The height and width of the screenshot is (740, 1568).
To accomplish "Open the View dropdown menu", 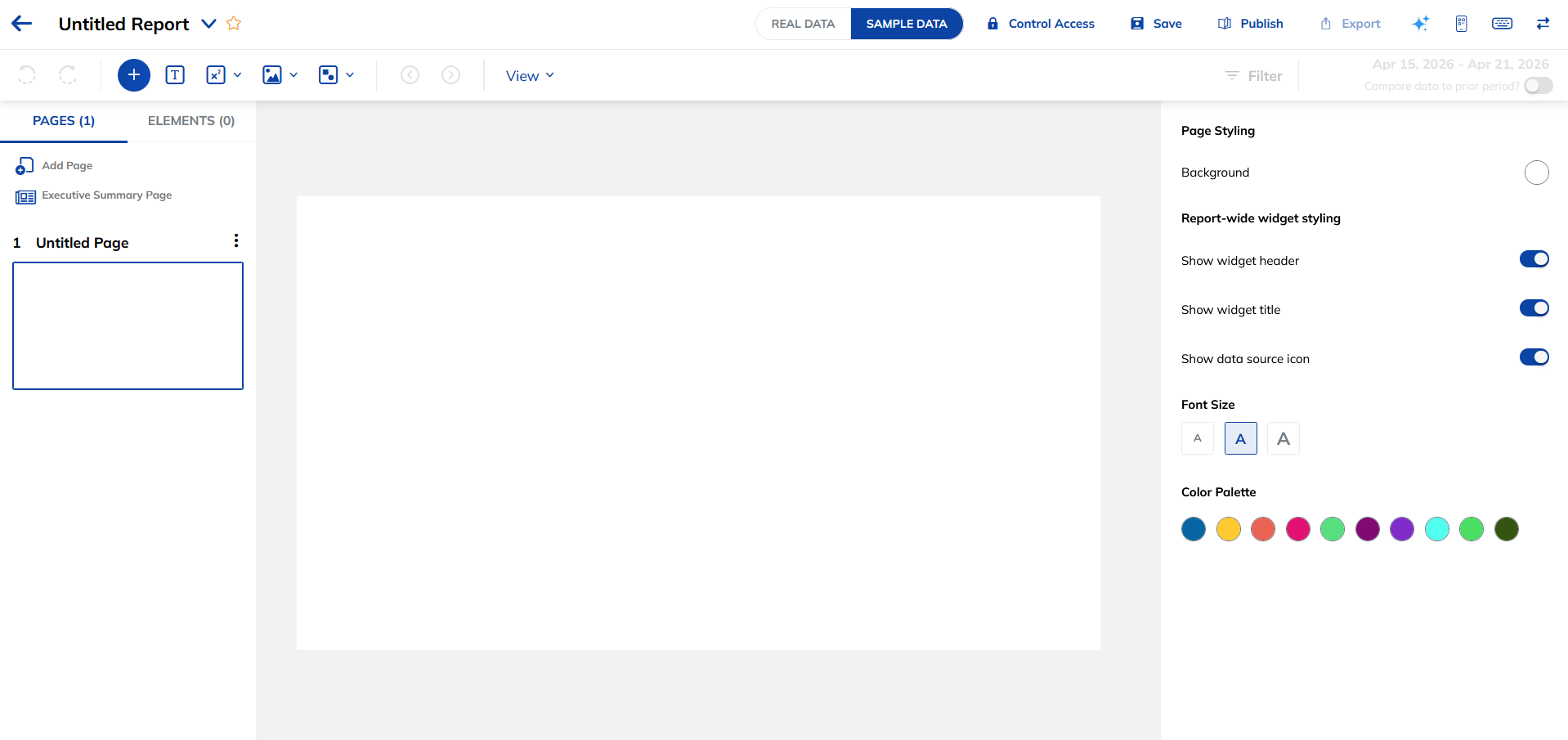I will point(530,76).
